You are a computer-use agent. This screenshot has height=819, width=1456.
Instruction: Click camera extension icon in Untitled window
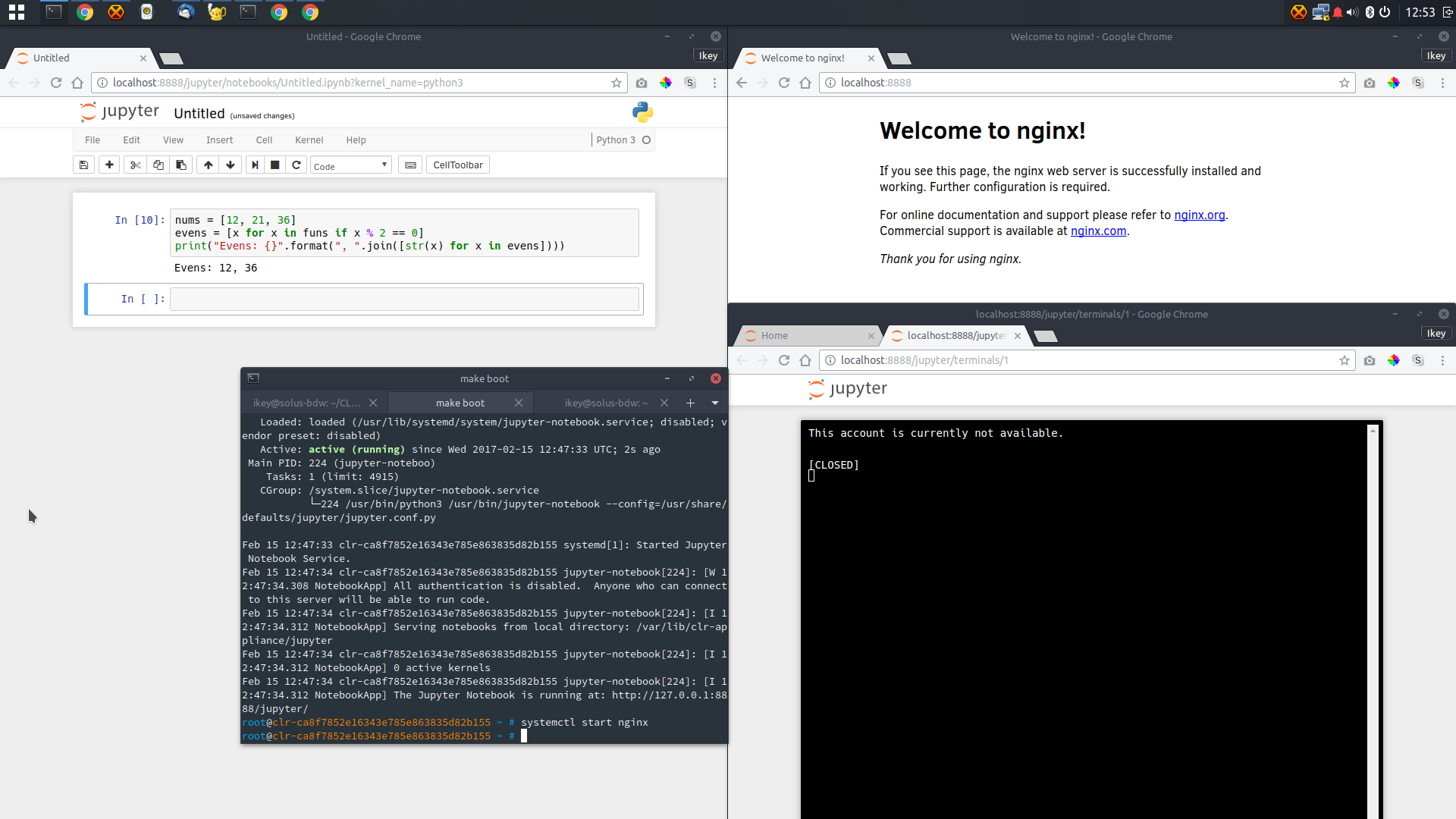tap(642, 83)
